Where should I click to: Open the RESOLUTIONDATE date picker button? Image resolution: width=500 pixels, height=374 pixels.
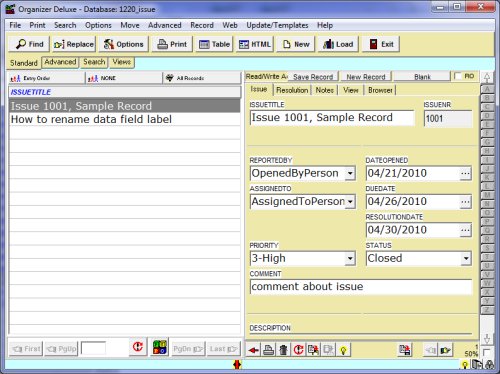click(465, 230)
